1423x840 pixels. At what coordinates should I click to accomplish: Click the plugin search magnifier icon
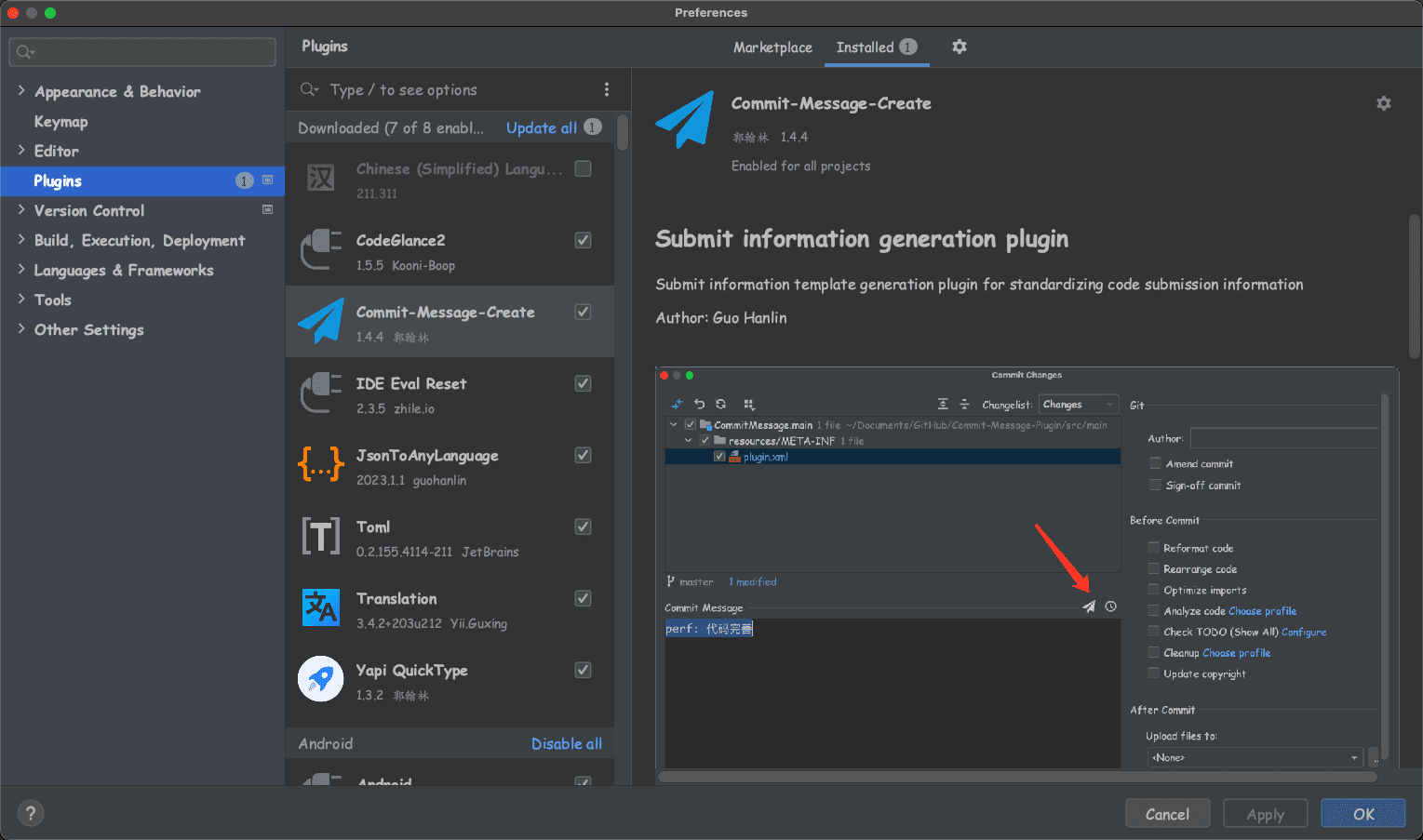click(x=309, y=89)
